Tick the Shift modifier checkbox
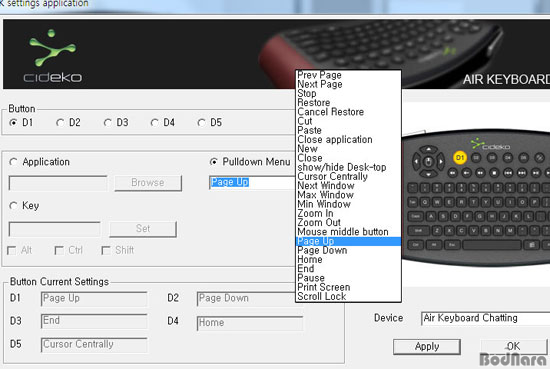The image size is (550, 369). point(106,250)
